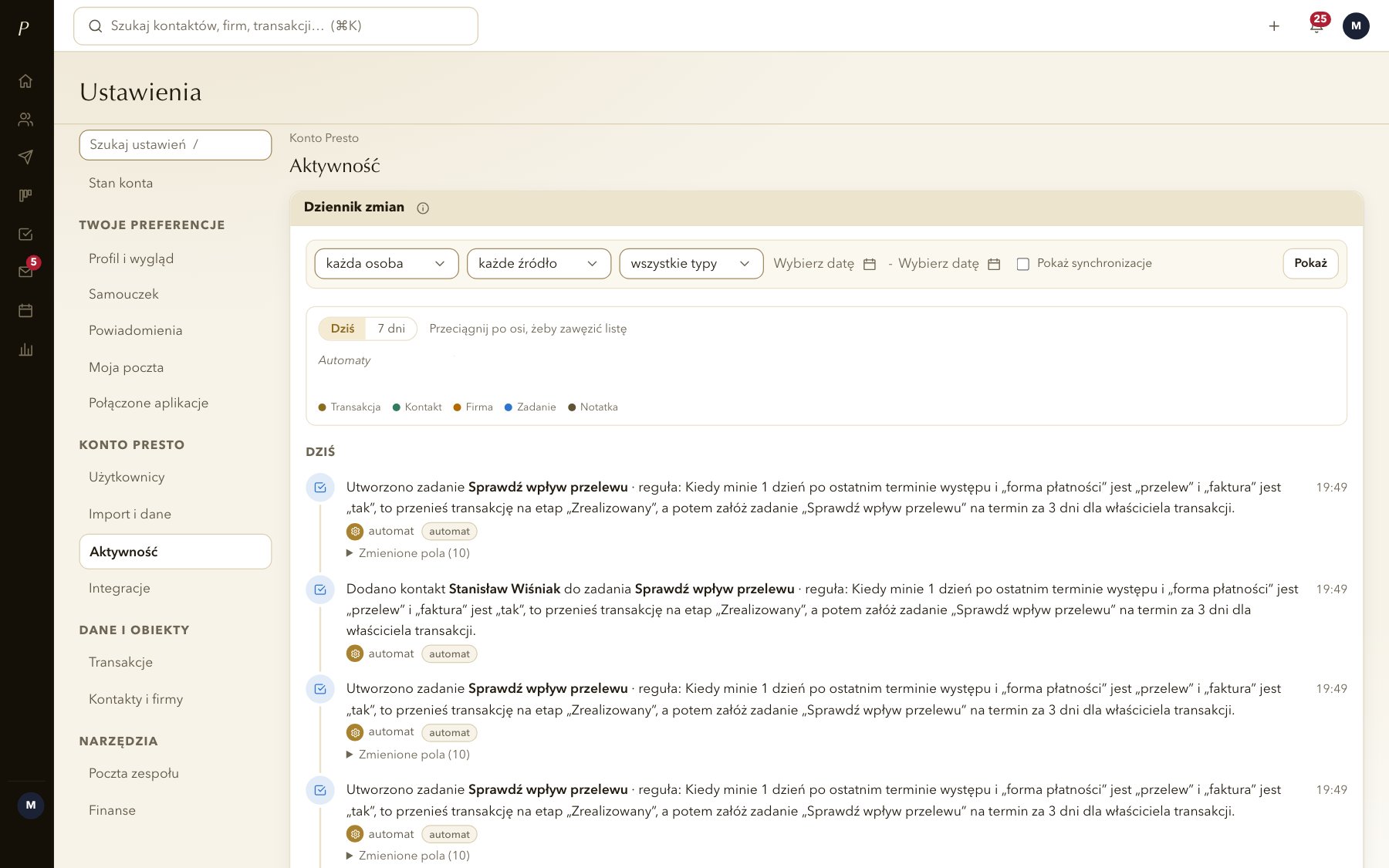This screenshot has width=1389, height=868.
Task: Toggle the Zadanie legend color dot
Action: pos(509,407)
